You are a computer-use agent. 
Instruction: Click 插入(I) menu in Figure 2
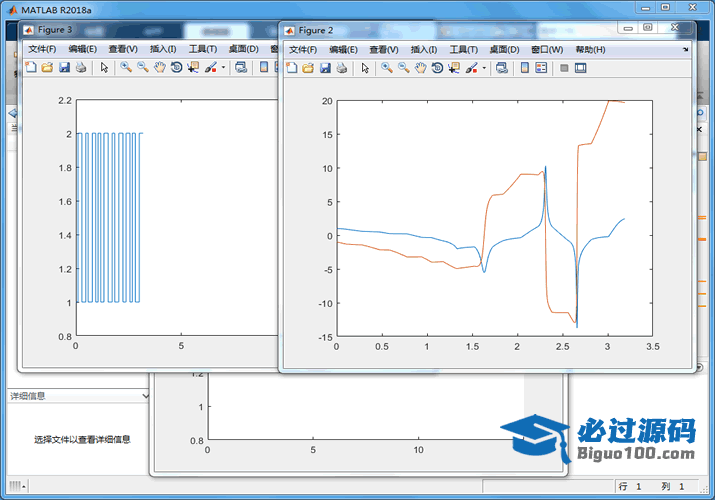click(426, 49)
